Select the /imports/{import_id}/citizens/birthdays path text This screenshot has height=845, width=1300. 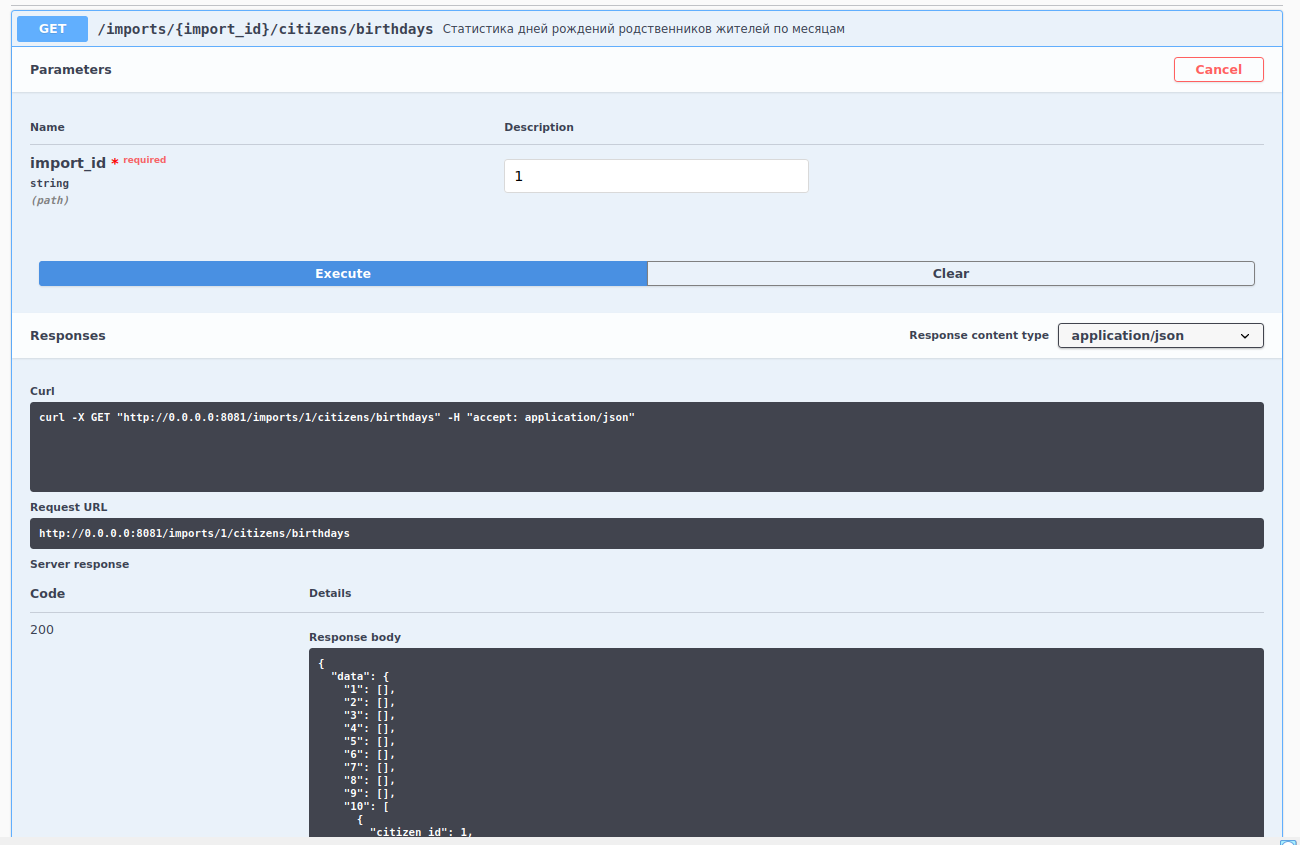(265, 29)
